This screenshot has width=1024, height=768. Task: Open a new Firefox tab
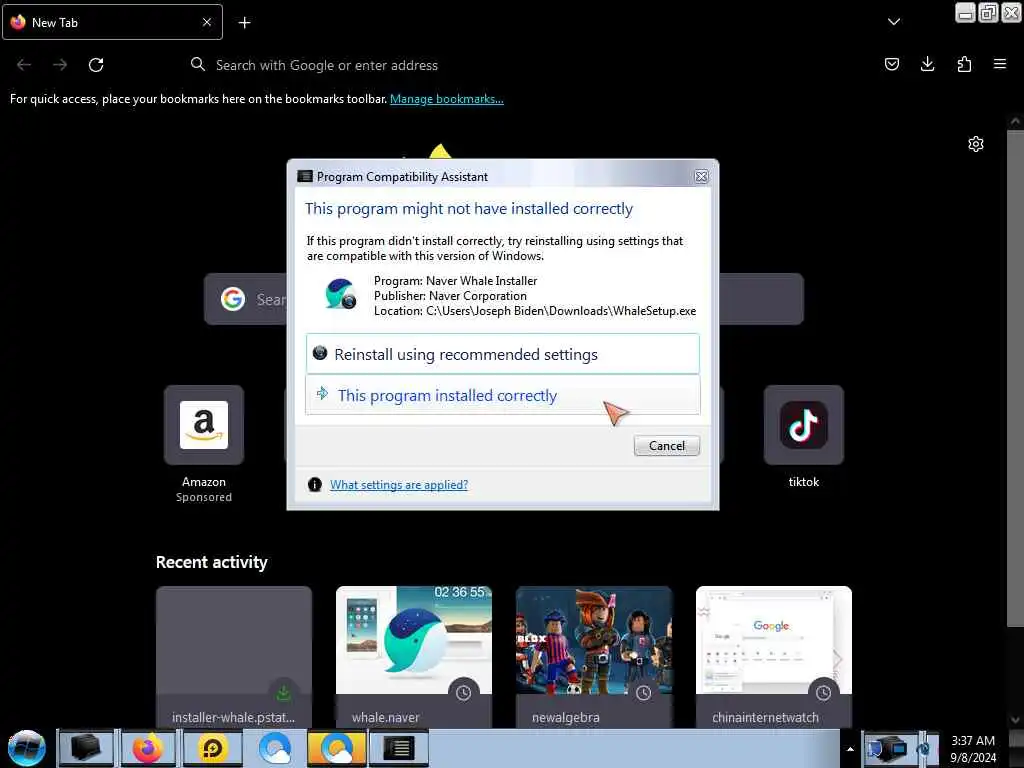coord(244,23)
